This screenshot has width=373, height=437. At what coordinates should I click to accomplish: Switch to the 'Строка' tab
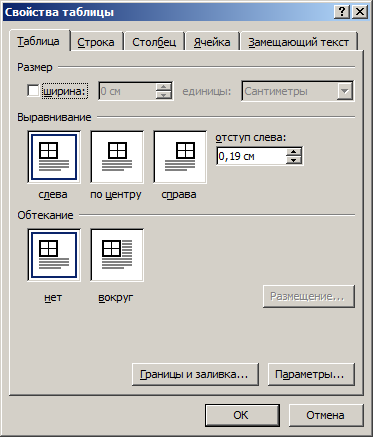click(x=96, y=42)
